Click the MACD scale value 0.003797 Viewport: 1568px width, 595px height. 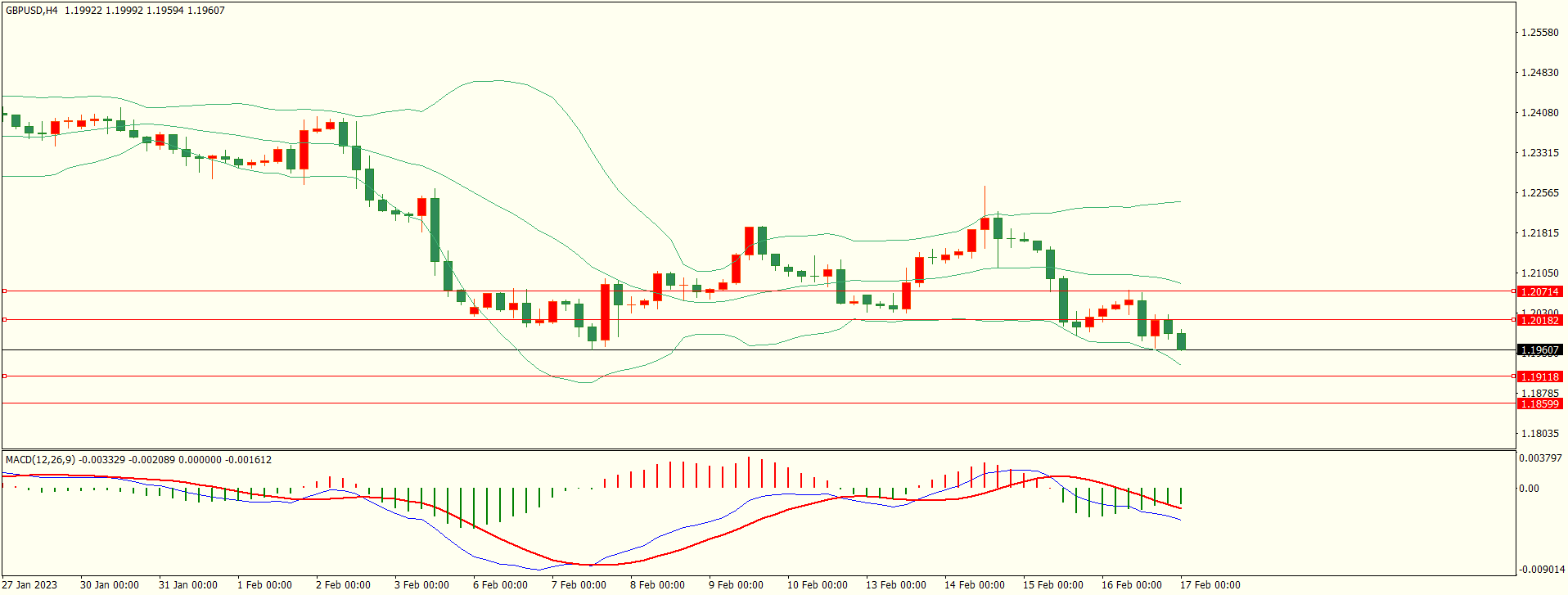click(x=1540, y=458)
